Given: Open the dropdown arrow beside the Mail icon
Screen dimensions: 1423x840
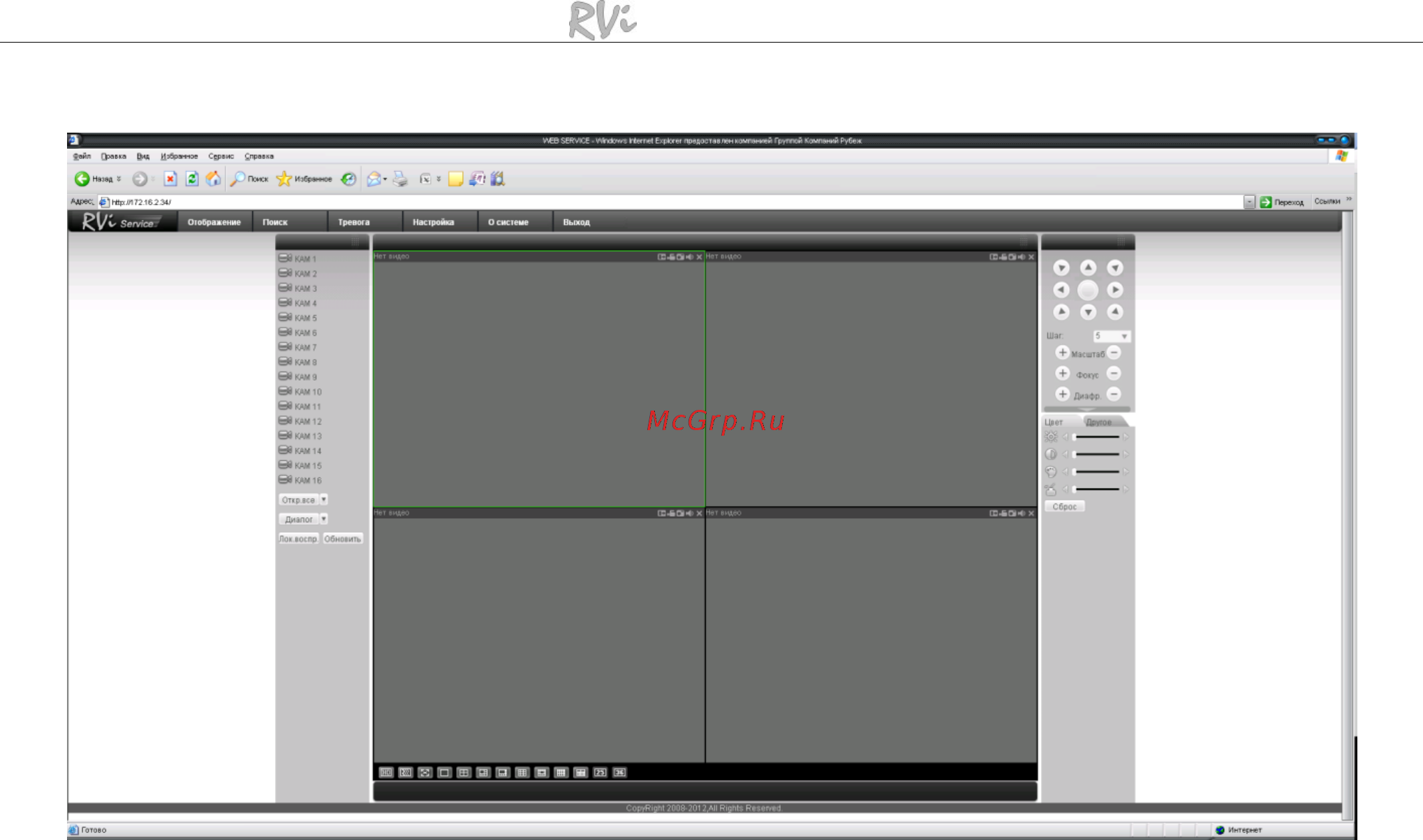Looking at the screenshot, I should [x=385, y=179].
